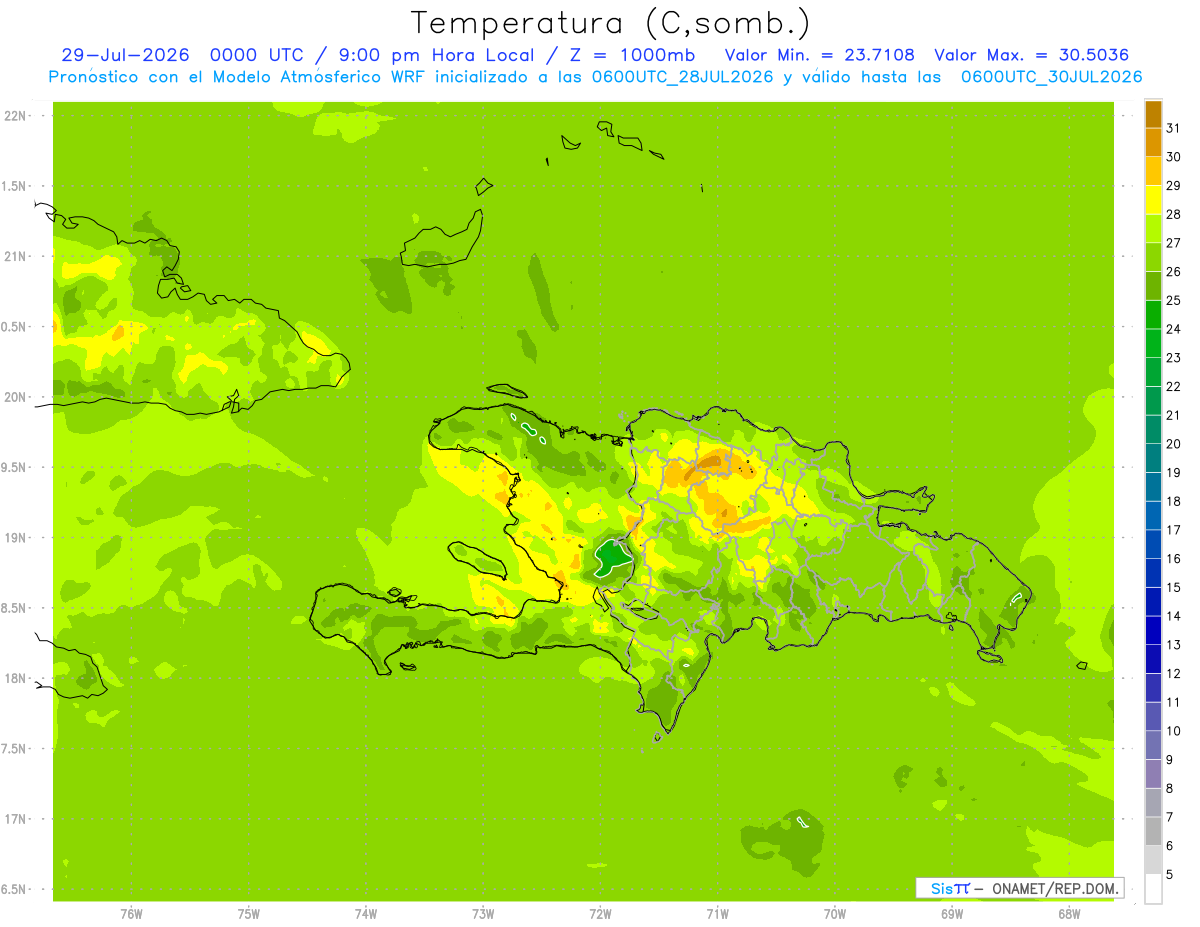Click the "21N" latitude label
Image resolution: width=1200 pixels, height=927 pixels.
click(x=15, y=257)
